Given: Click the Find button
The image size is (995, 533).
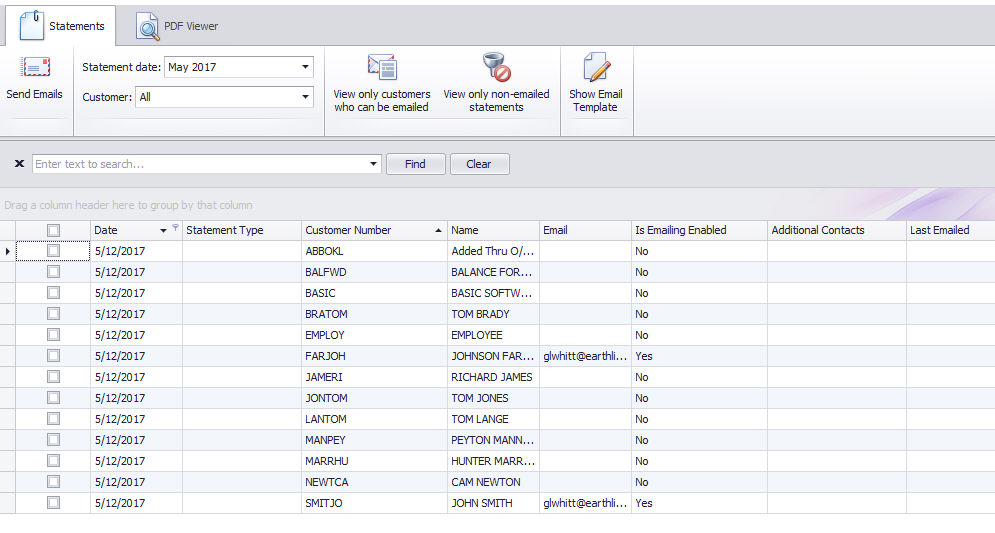Looking at the screenshot, I should 416,164.
